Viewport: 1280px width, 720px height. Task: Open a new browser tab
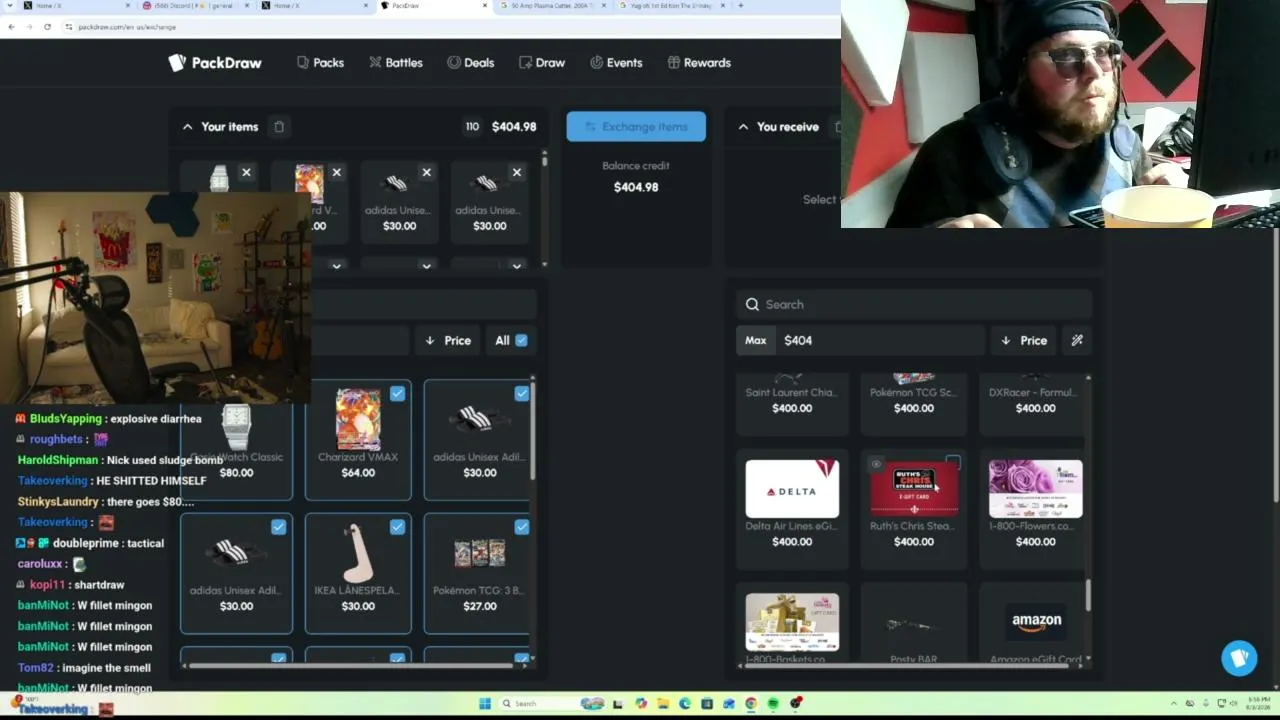[740, 6]
